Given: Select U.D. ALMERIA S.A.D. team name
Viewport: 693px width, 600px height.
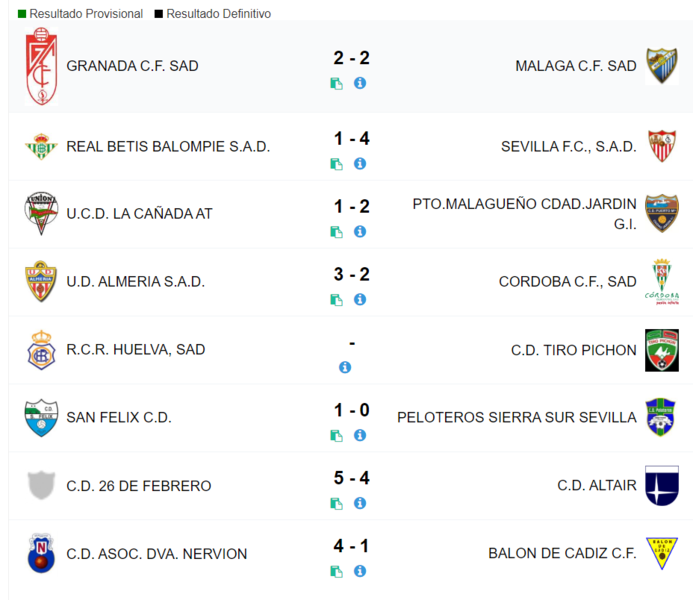Looking at the screenshot, I should 136,281.
